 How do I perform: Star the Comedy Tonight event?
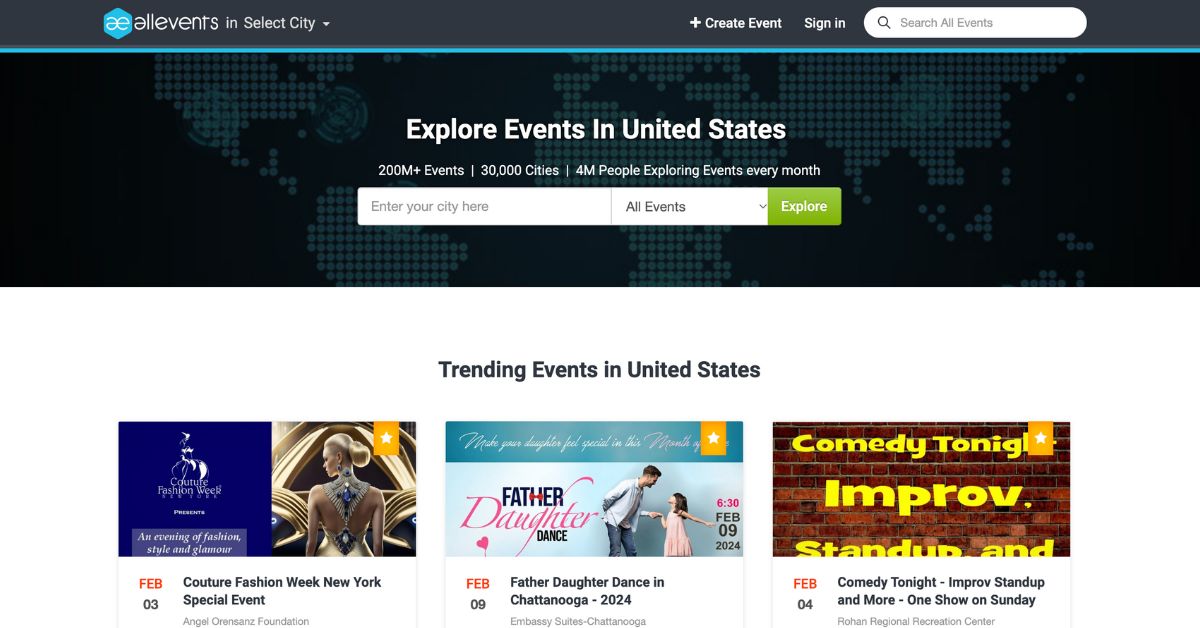coord(1040,438)
